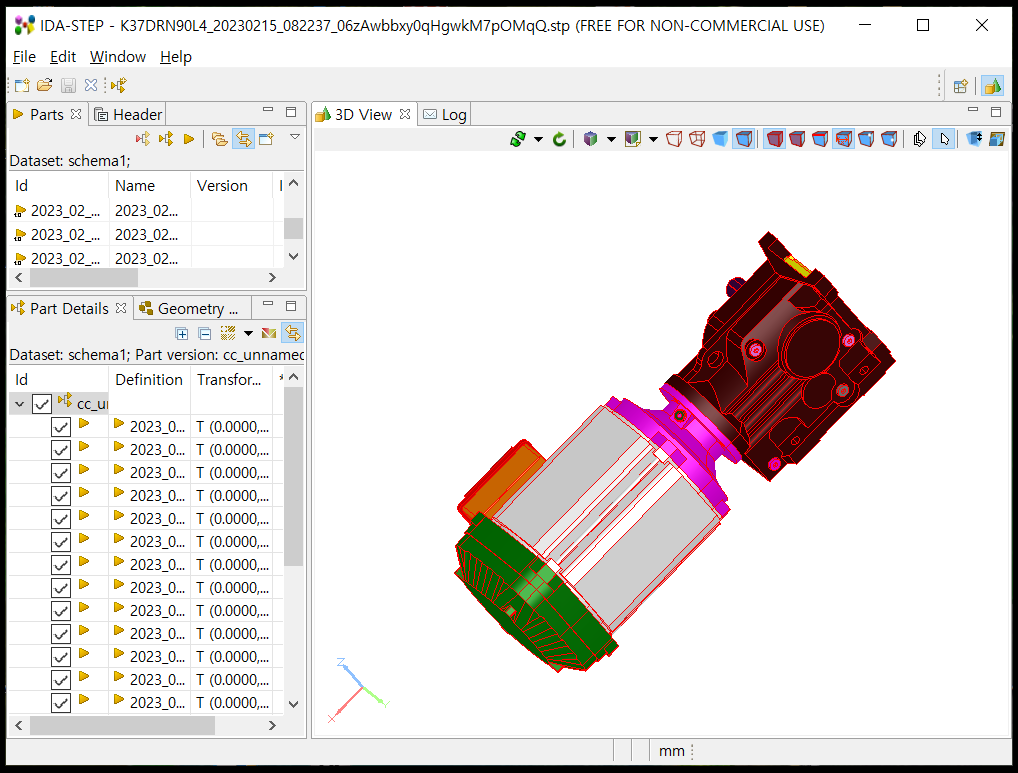Click the purple-green cube view icon
This screenshot has height=773, width=1018.
(590, 139)
